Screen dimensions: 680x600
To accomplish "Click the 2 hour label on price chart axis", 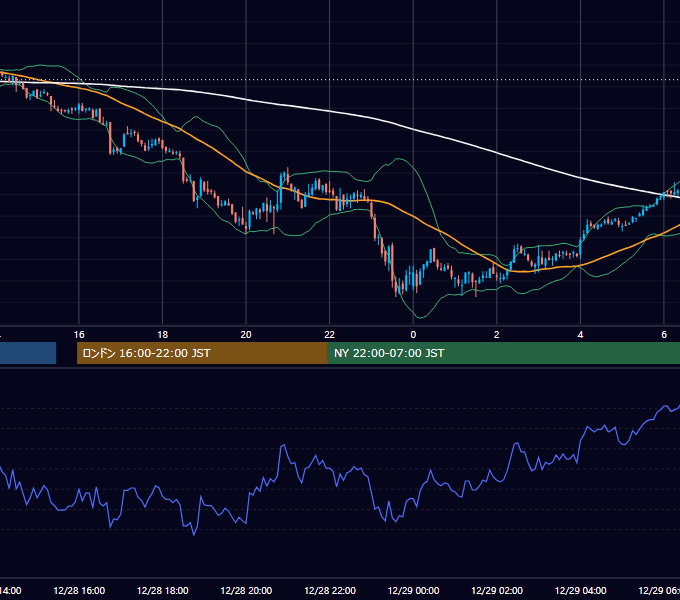I will click(497, 335).
